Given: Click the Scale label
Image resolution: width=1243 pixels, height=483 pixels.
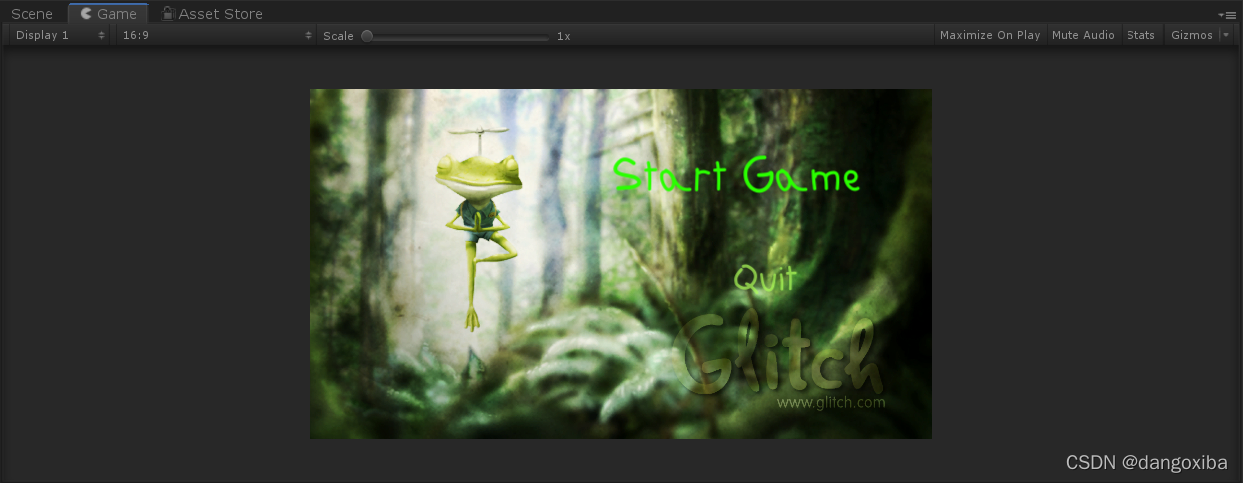Looking at the screenshot, I should pyautogui.click(x=338, y=36).
